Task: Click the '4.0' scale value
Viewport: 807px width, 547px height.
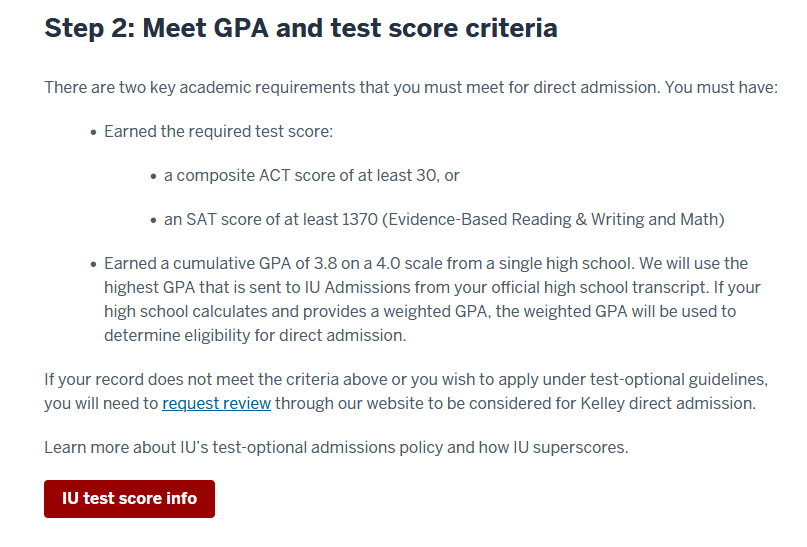Action: [x=388, y=263]
